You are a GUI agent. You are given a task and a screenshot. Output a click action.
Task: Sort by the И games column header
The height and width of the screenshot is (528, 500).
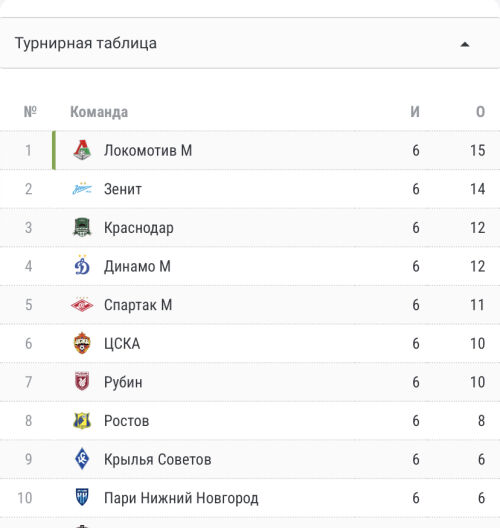(x=415, y=112)
